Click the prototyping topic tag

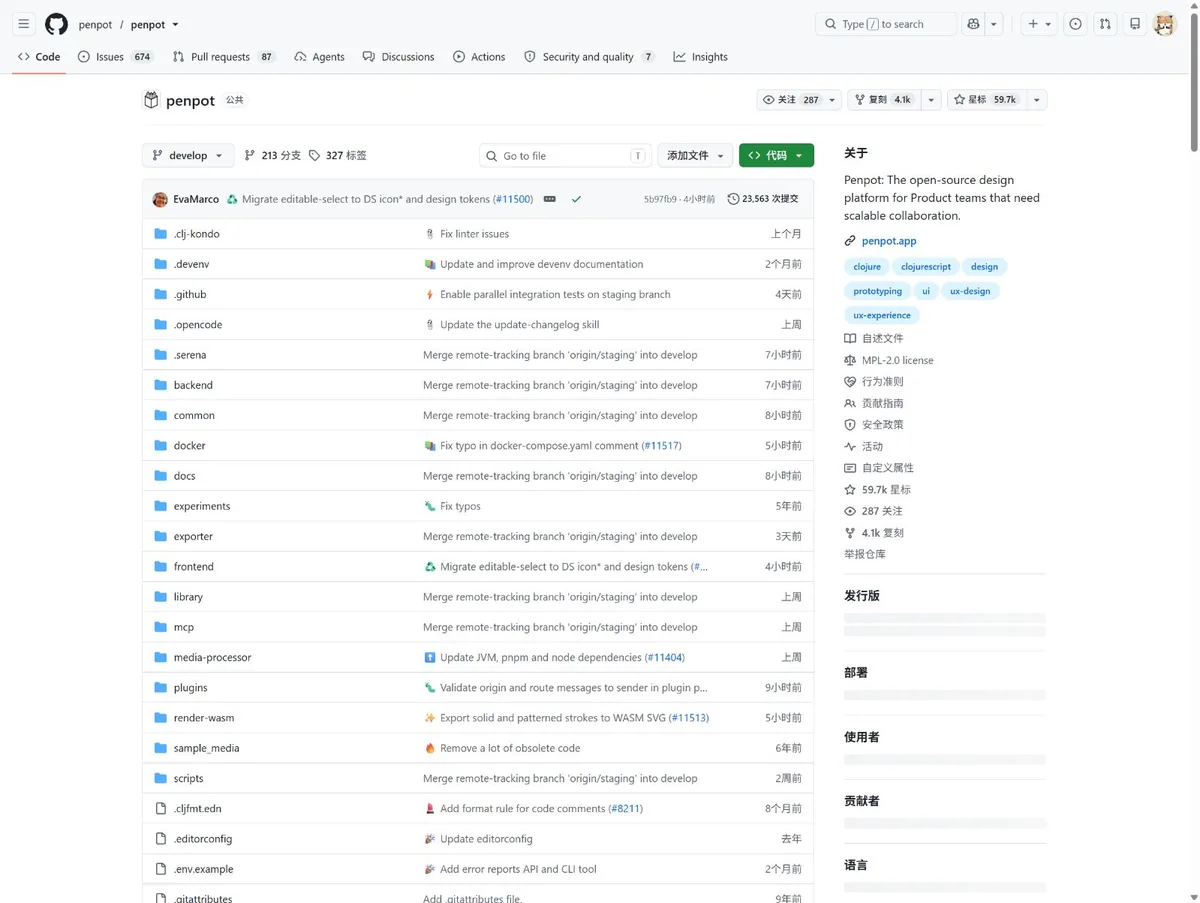[x=877, y=291]
